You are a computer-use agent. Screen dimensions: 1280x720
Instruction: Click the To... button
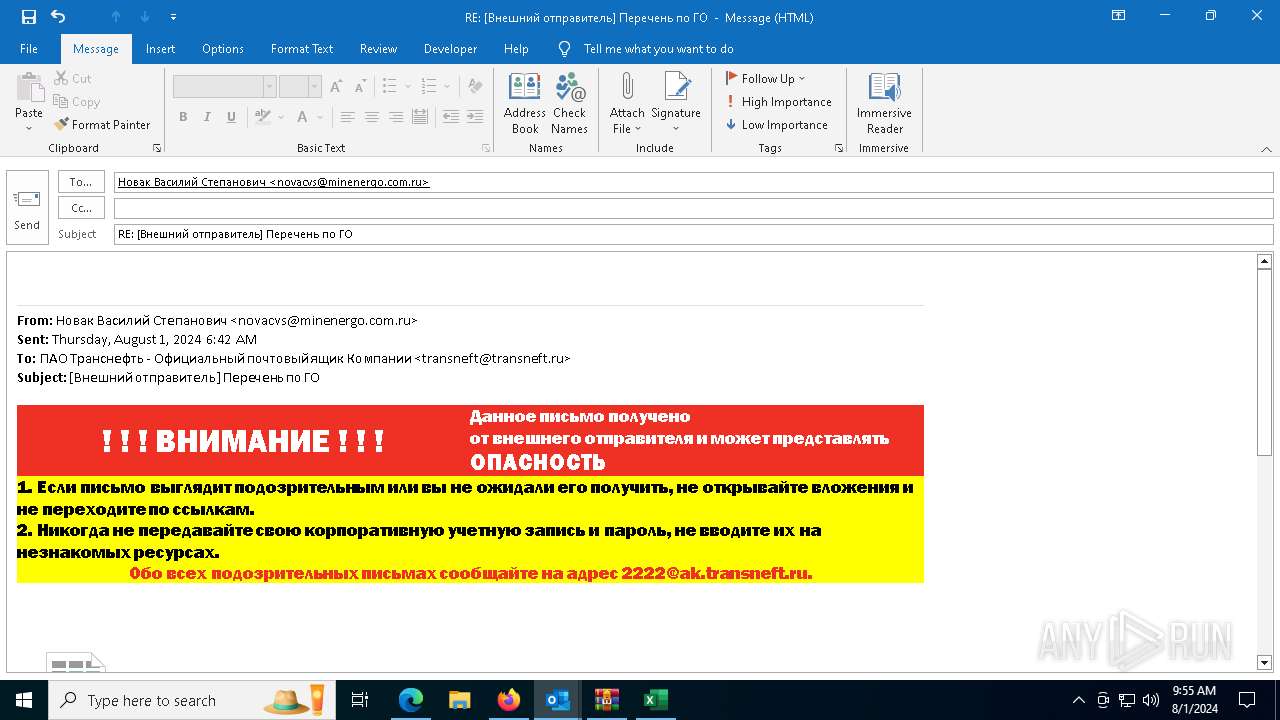pos(81,182)
